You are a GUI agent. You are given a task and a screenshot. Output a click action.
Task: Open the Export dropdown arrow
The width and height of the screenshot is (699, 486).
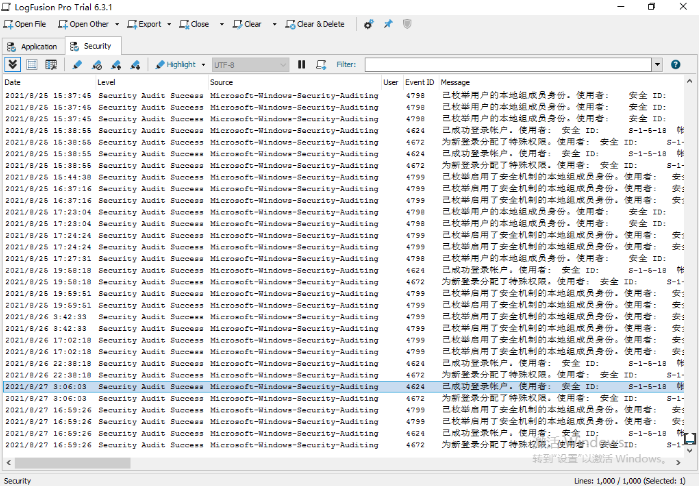[169, 24]
